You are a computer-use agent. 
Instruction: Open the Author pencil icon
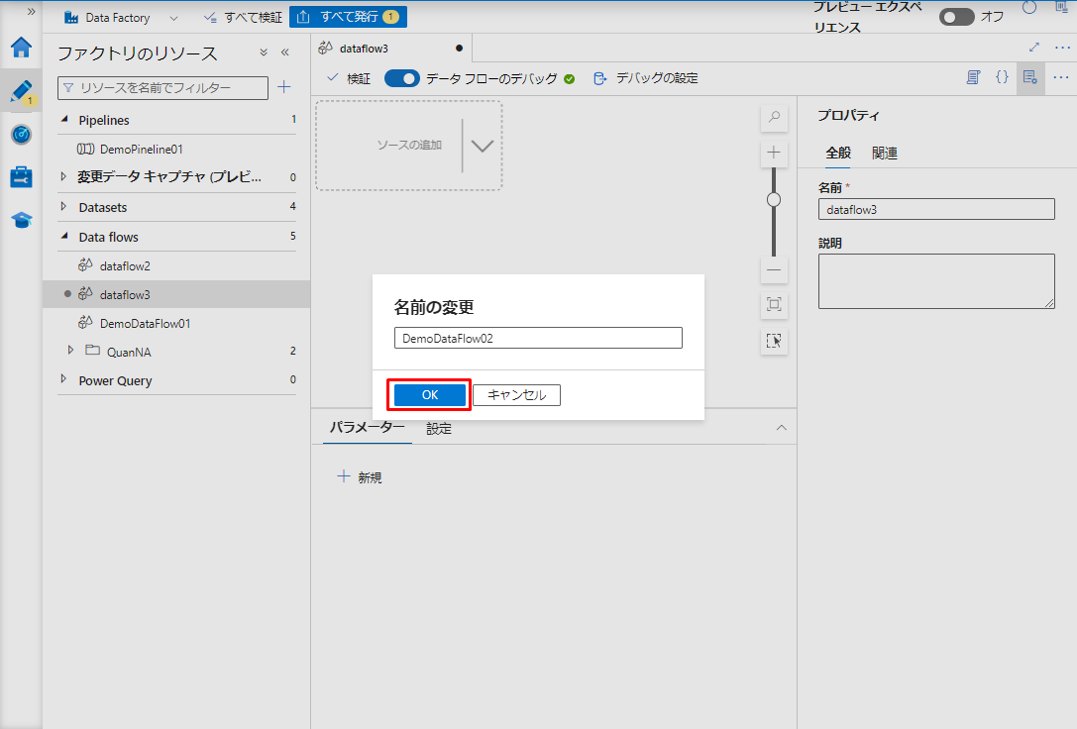point(21,91)
